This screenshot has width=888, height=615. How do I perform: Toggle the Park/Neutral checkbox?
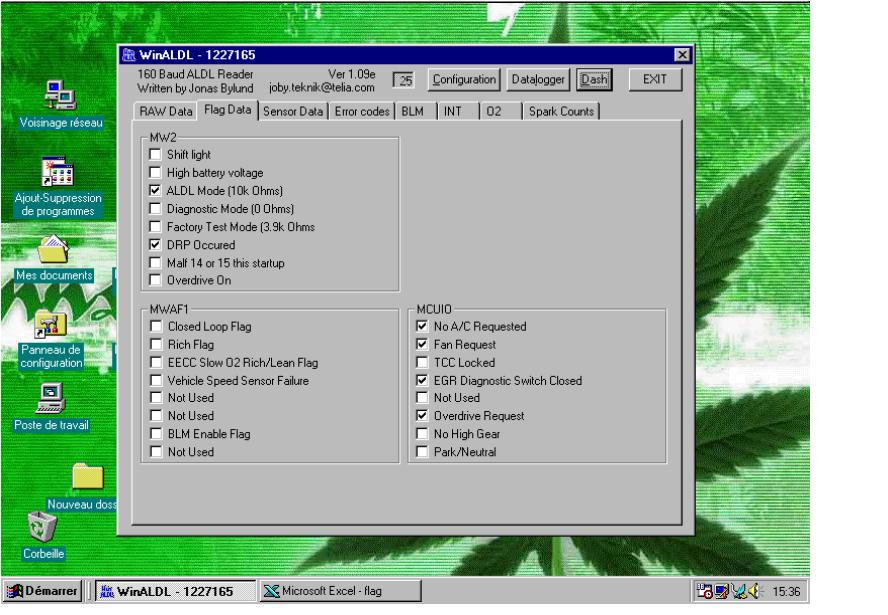pyautogui.click(x=422, y=452)
